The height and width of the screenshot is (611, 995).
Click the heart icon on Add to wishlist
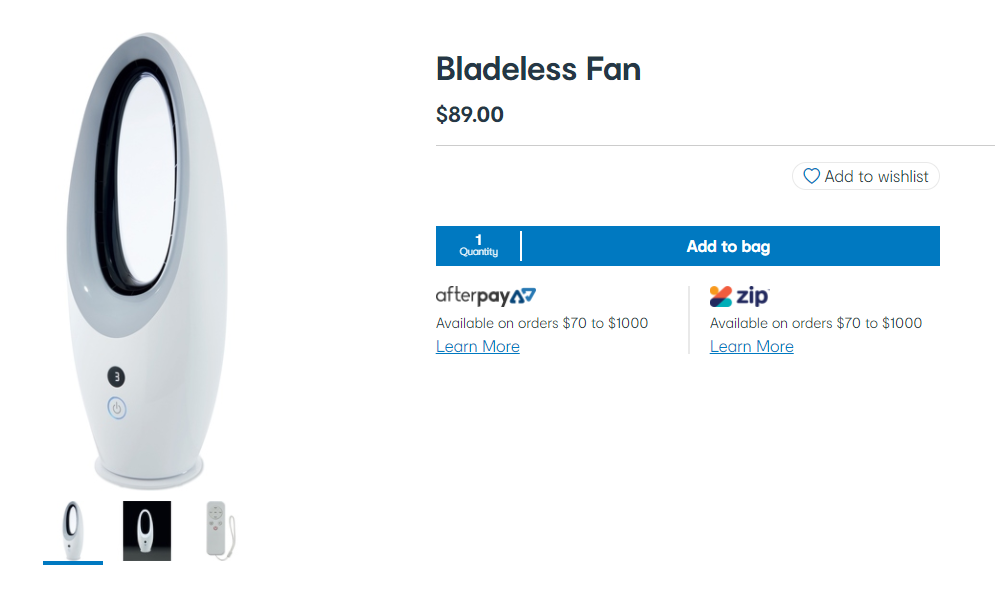(x=812, y=176)
